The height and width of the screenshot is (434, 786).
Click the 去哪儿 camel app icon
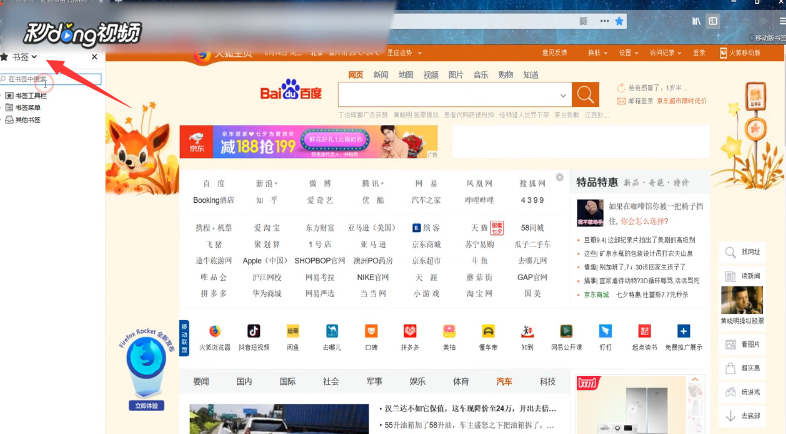(x=332, y=331)
